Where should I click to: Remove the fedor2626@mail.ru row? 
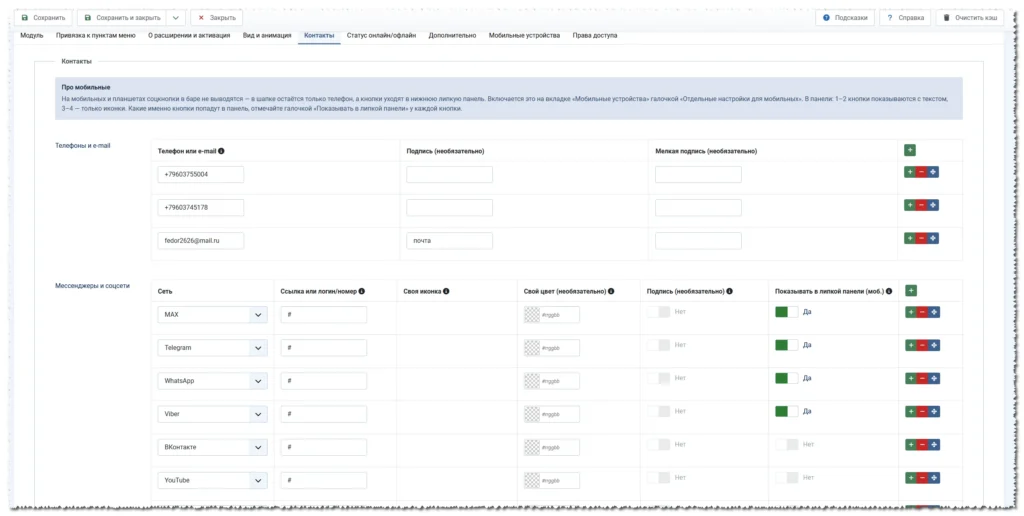(x=921, y=238)
